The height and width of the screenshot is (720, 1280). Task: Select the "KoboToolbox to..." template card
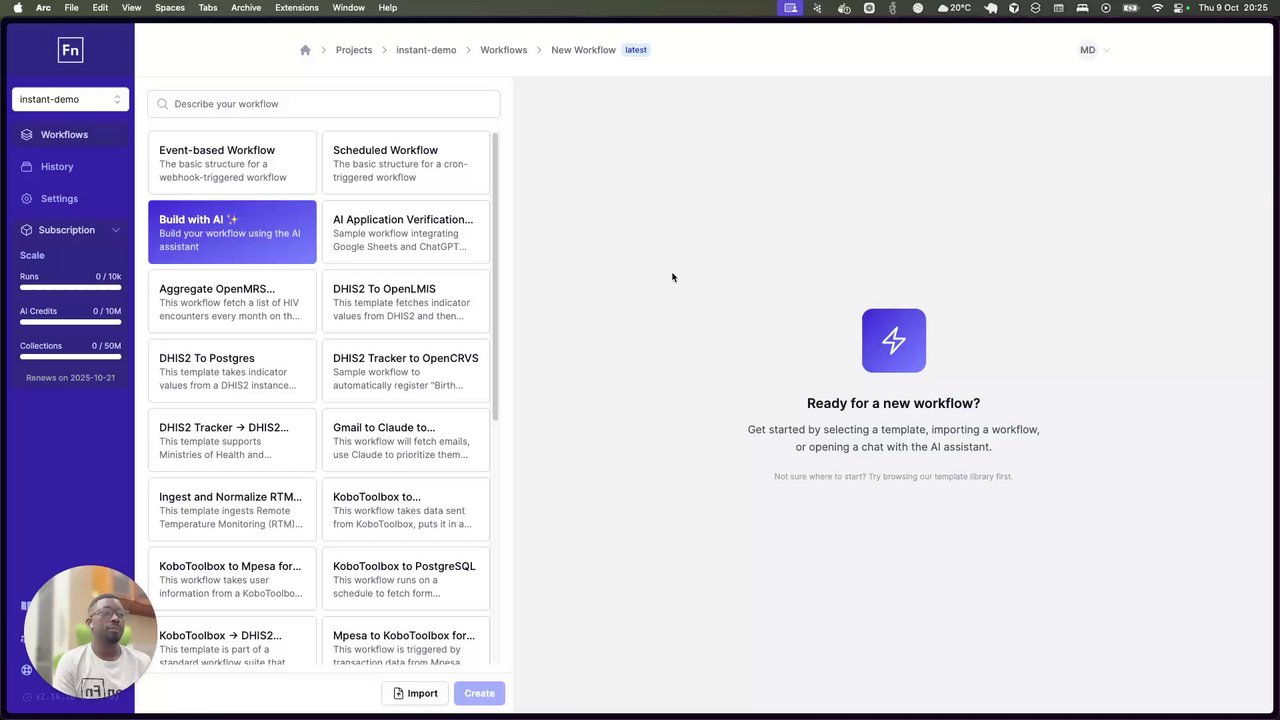pyautogui.click(x=406, y=509)
